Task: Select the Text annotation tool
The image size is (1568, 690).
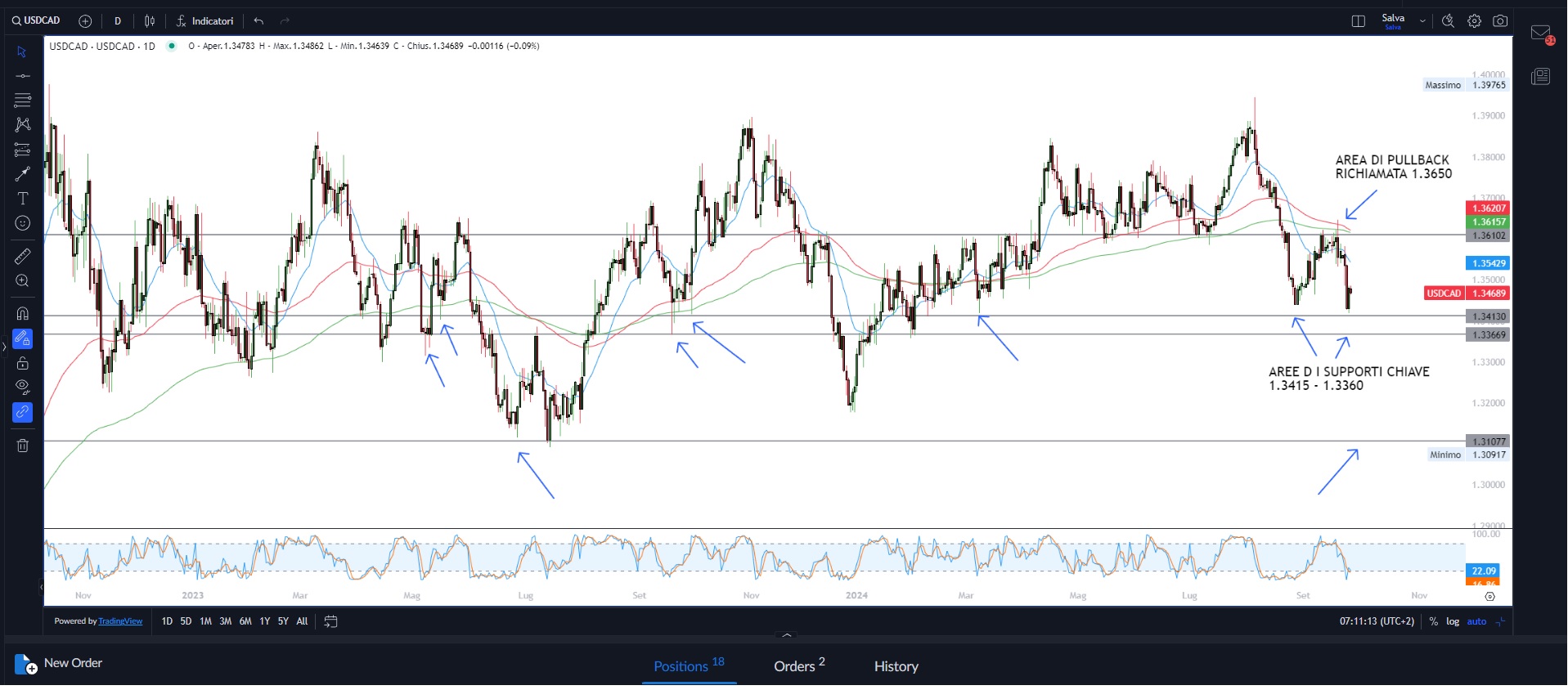Action: [x=23, y=199]
